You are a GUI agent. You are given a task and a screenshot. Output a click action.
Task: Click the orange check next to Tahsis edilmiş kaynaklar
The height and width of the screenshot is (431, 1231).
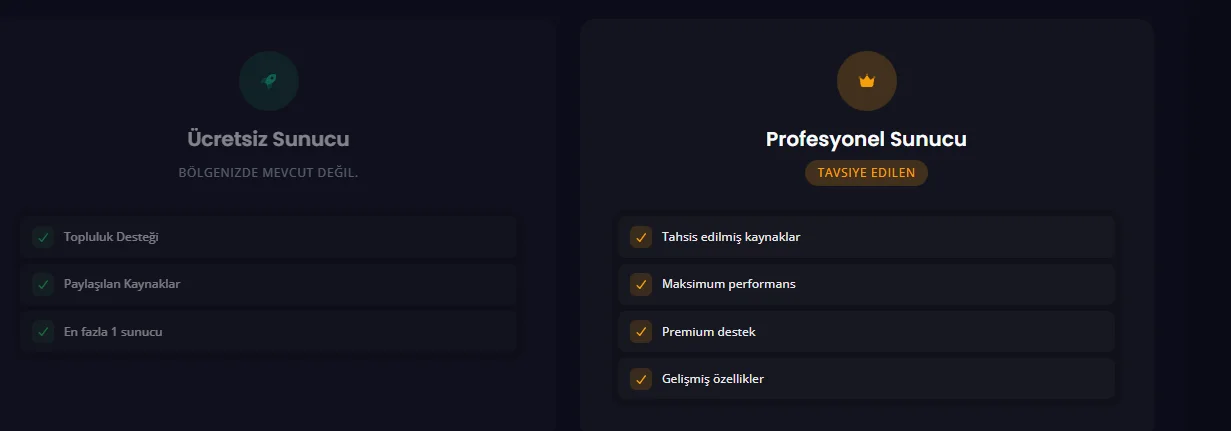641,237
